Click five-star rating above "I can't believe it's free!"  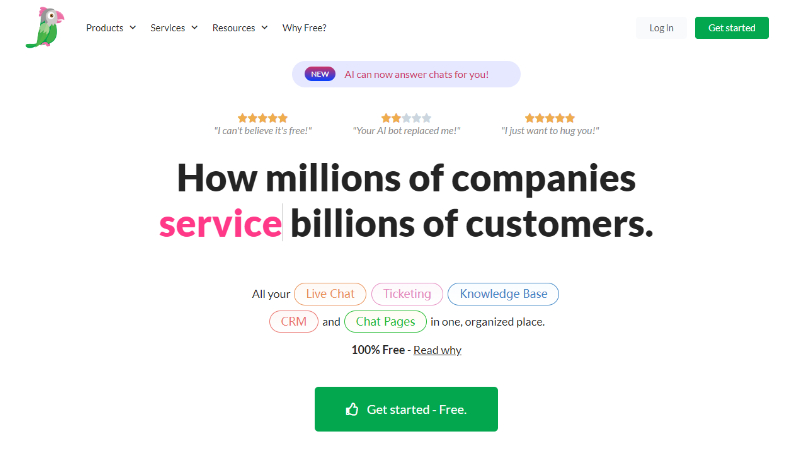[x=263, y=118]
